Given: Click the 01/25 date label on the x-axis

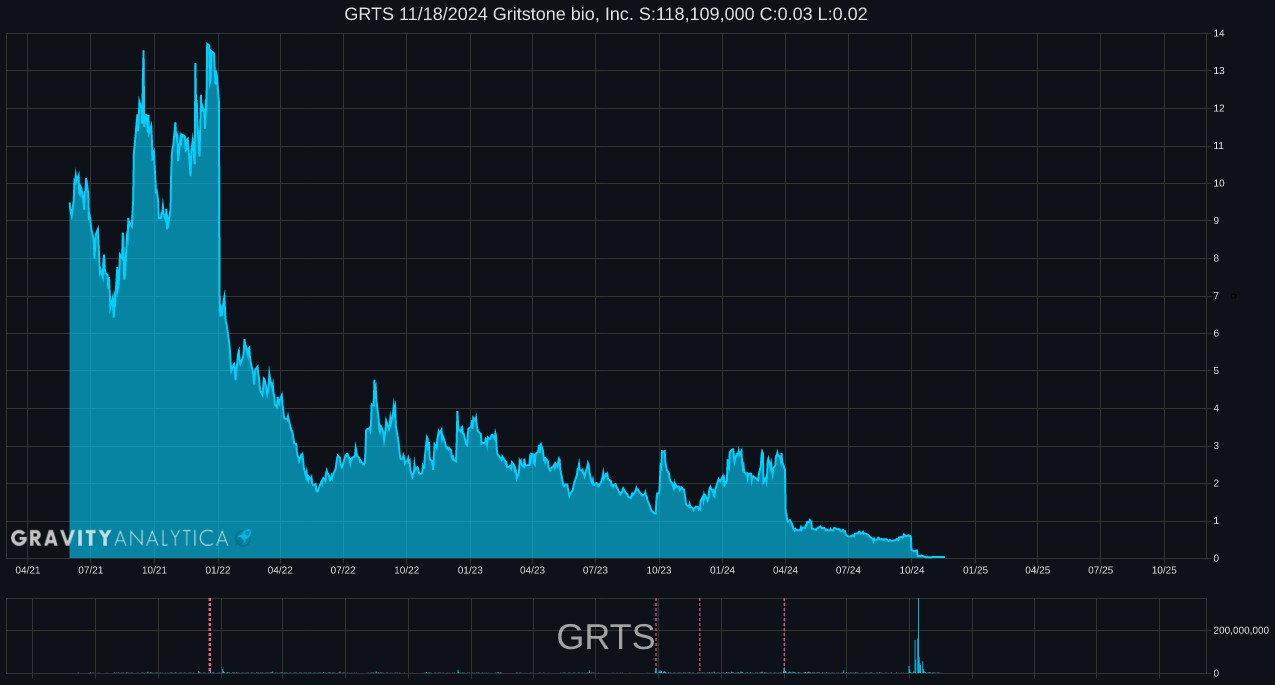Looking at the screenshot, I should pos(975,570).
